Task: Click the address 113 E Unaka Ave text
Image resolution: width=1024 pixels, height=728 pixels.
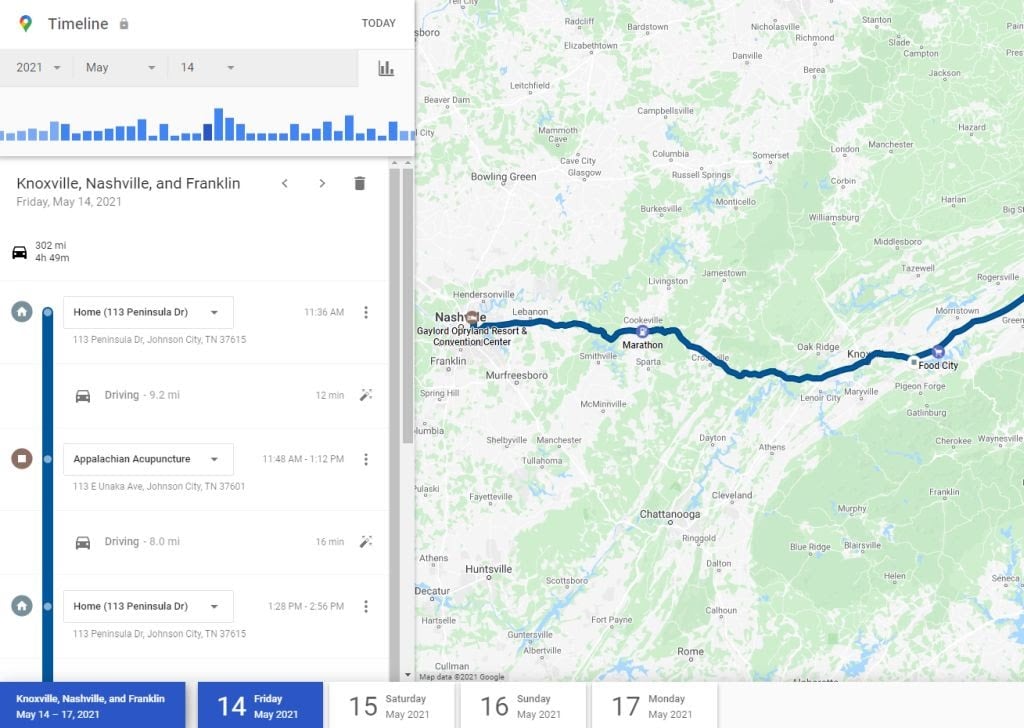Action: [x=159, y=486]
